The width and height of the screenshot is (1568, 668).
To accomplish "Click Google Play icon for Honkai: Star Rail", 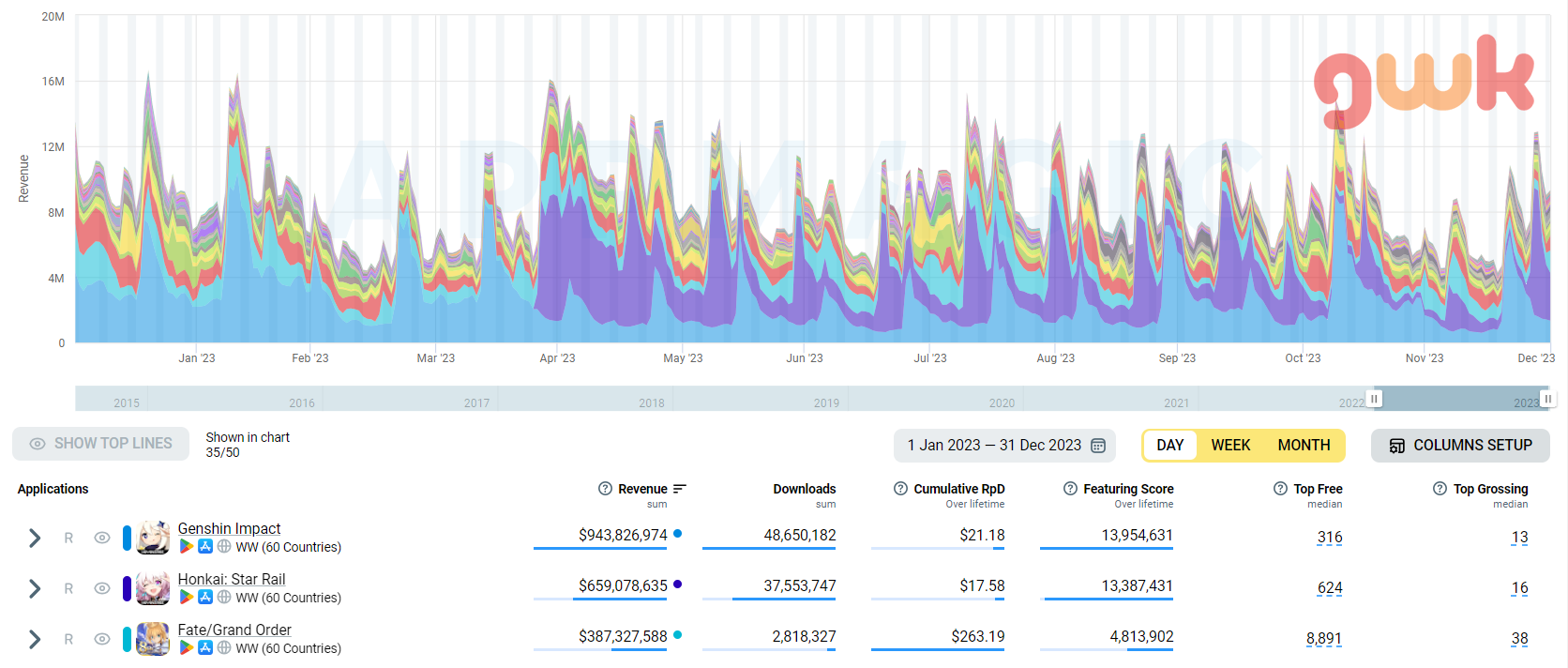I will click(x=187, y=598).
